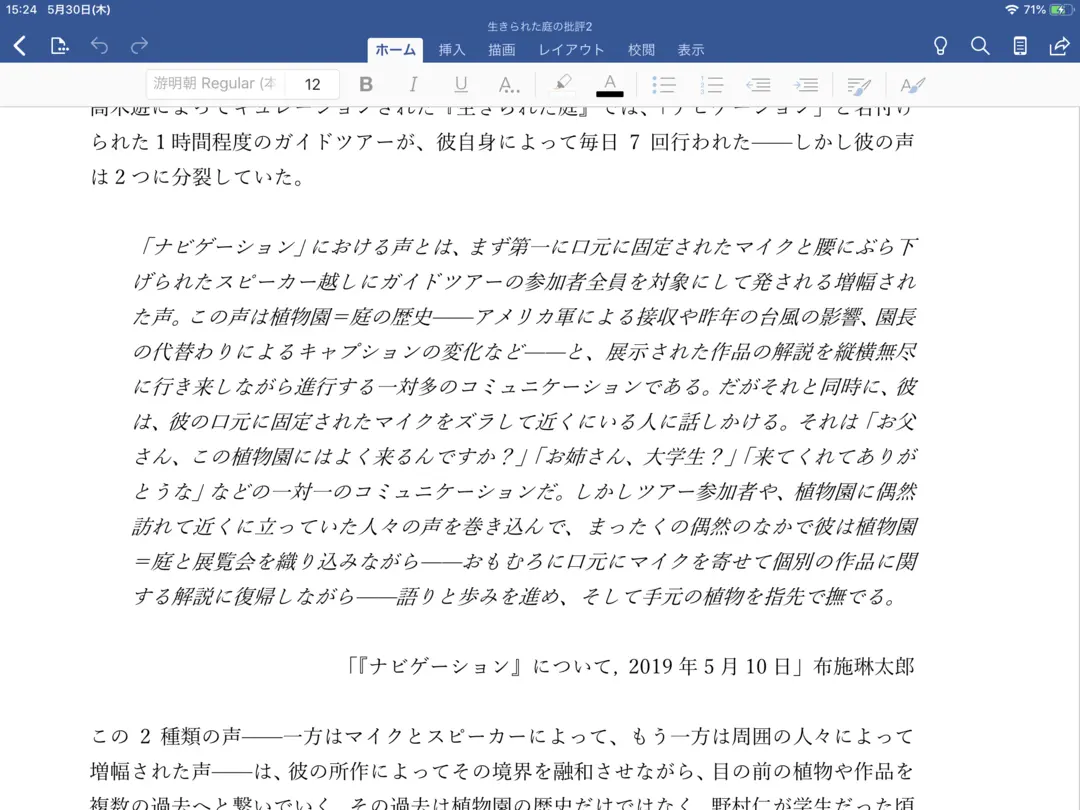Image resolution: width=1080 pixels, height=810 pixels.
Task: Toggle italic formatting
Action: pos(413,85)
